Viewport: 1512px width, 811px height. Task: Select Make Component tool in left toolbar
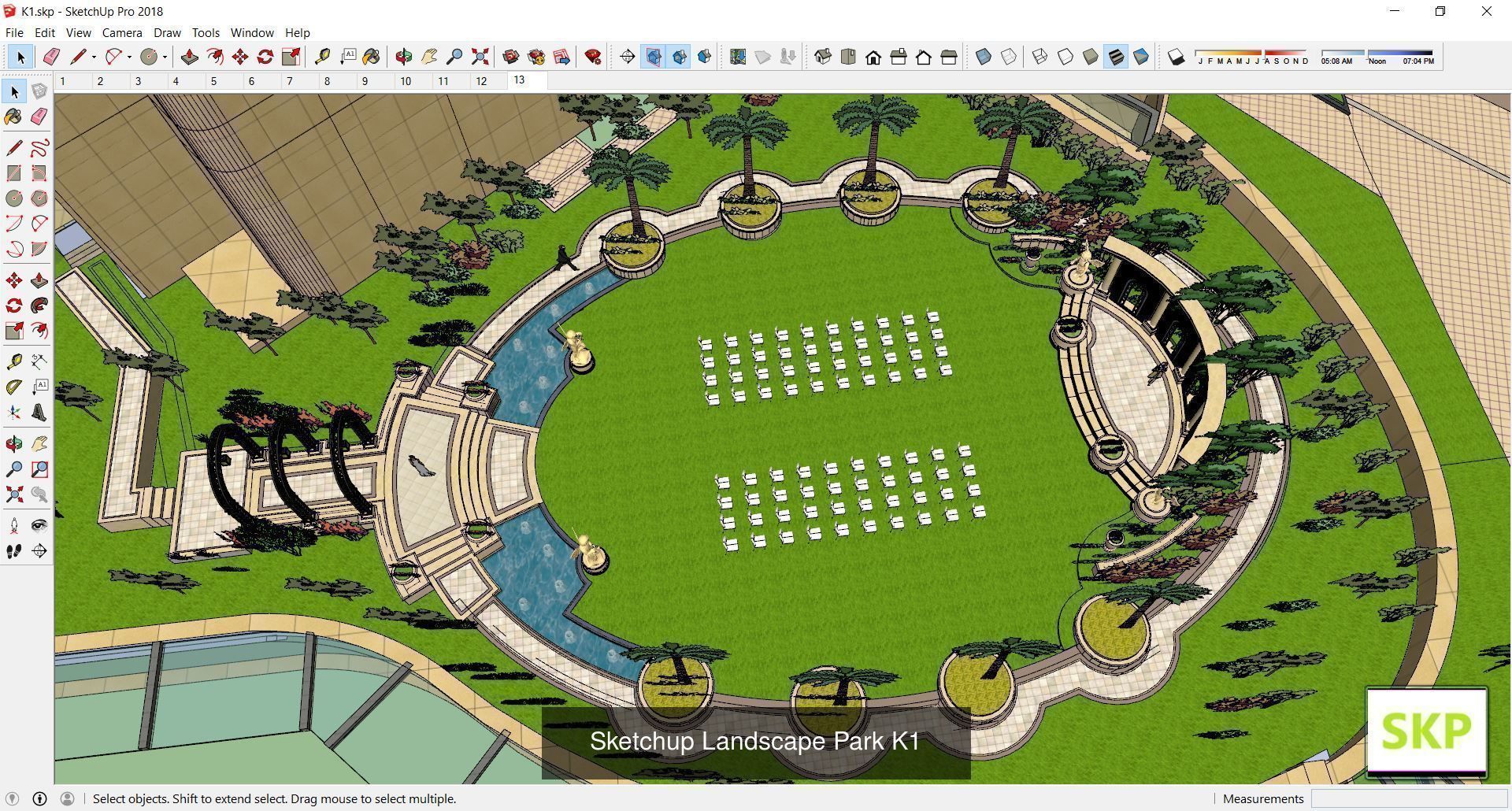pos(39,91)
